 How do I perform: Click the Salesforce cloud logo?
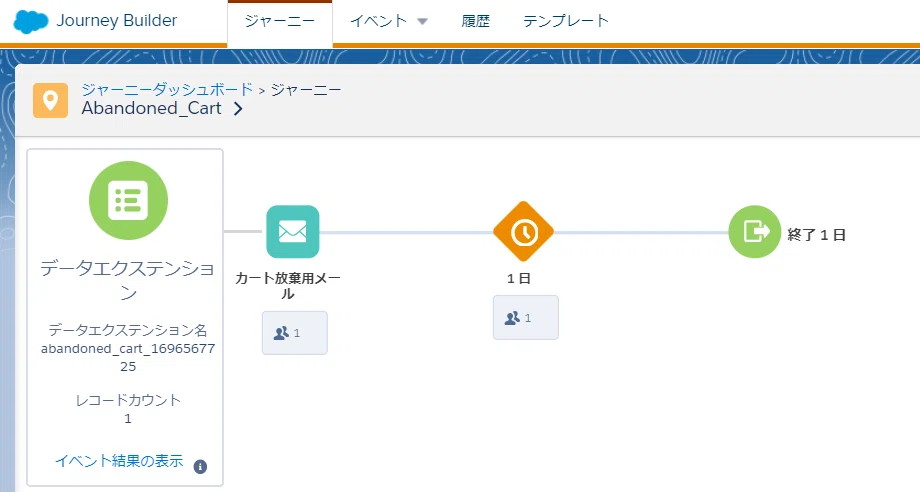point(31,22)
